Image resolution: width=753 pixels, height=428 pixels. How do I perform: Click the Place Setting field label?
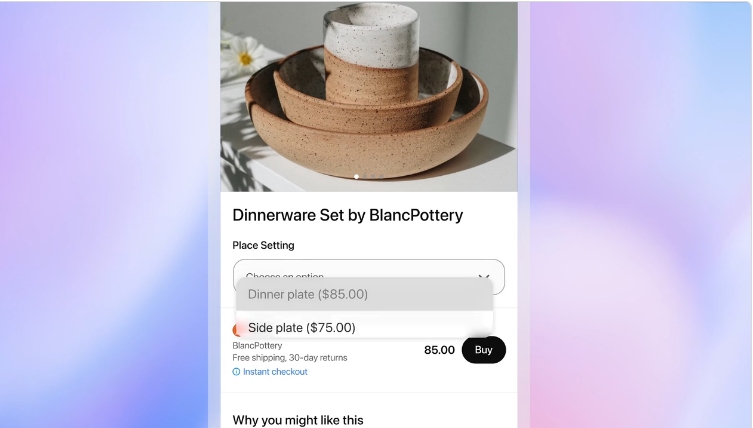coord(263,245)
